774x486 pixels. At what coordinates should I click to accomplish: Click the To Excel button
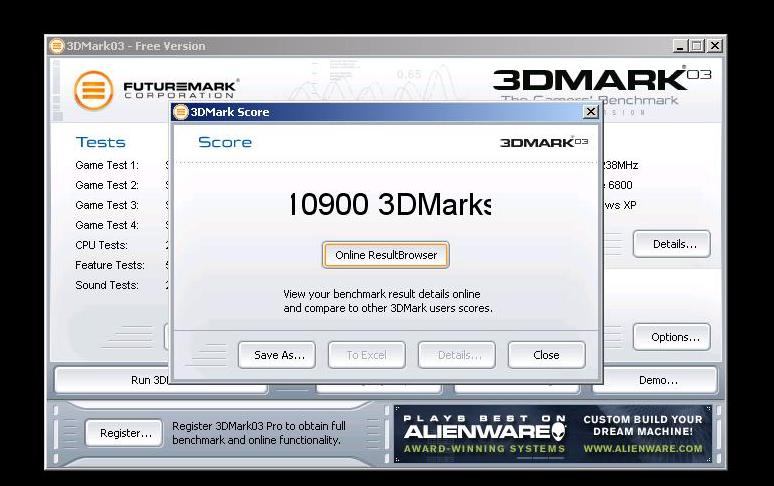tap(367, 355)
